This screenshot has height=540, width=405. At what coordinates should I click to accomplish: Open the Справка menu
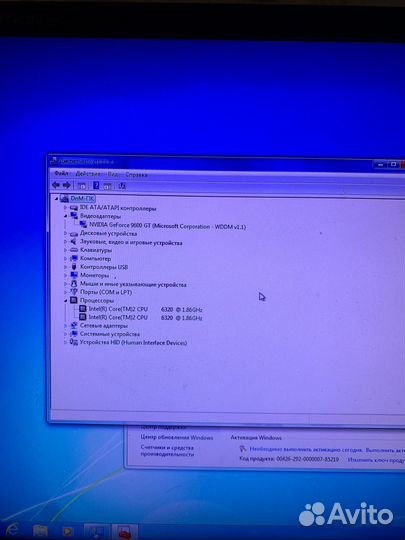pos(136,175)
